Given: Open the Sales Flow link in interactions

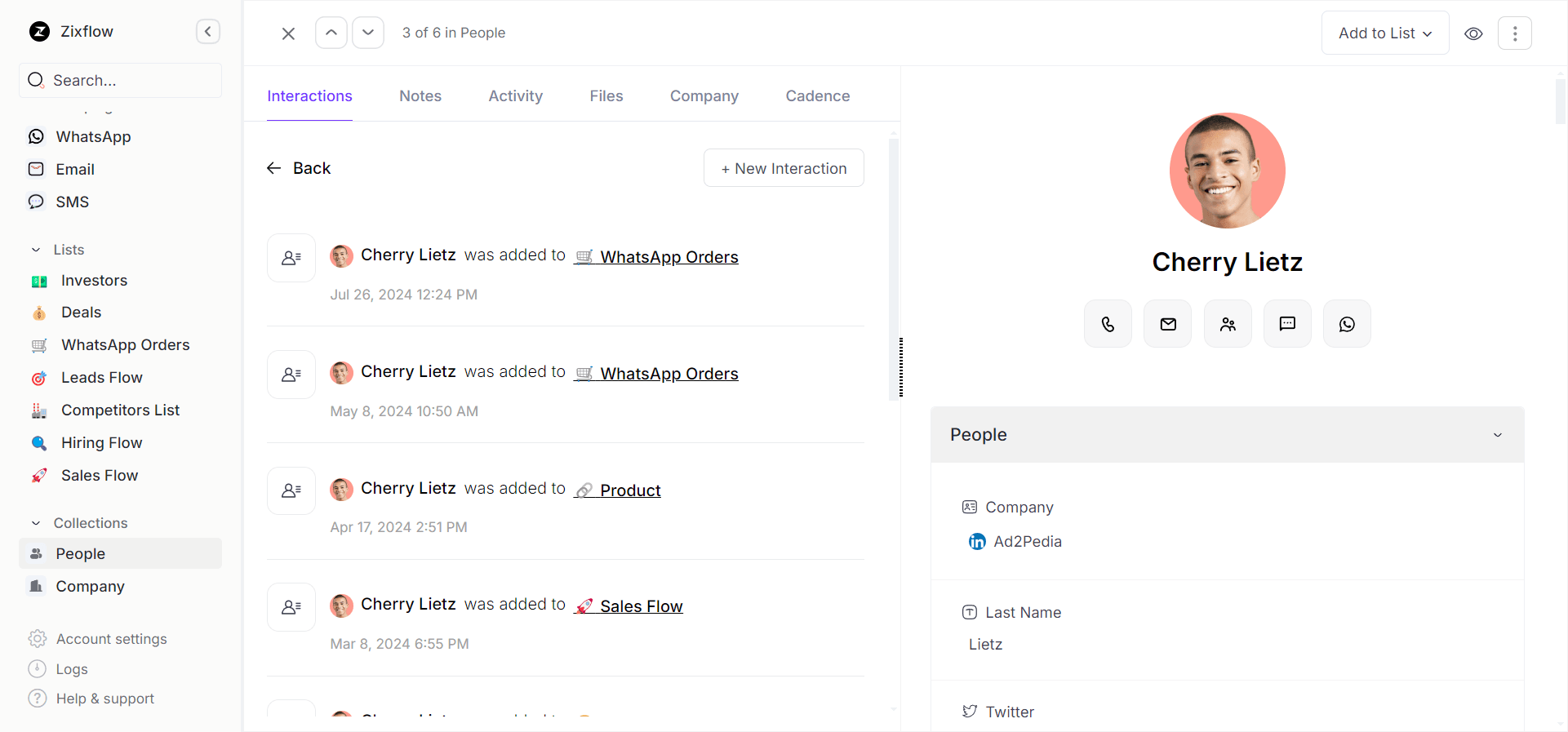Looking at the screenshot, I should pos(641,606).
